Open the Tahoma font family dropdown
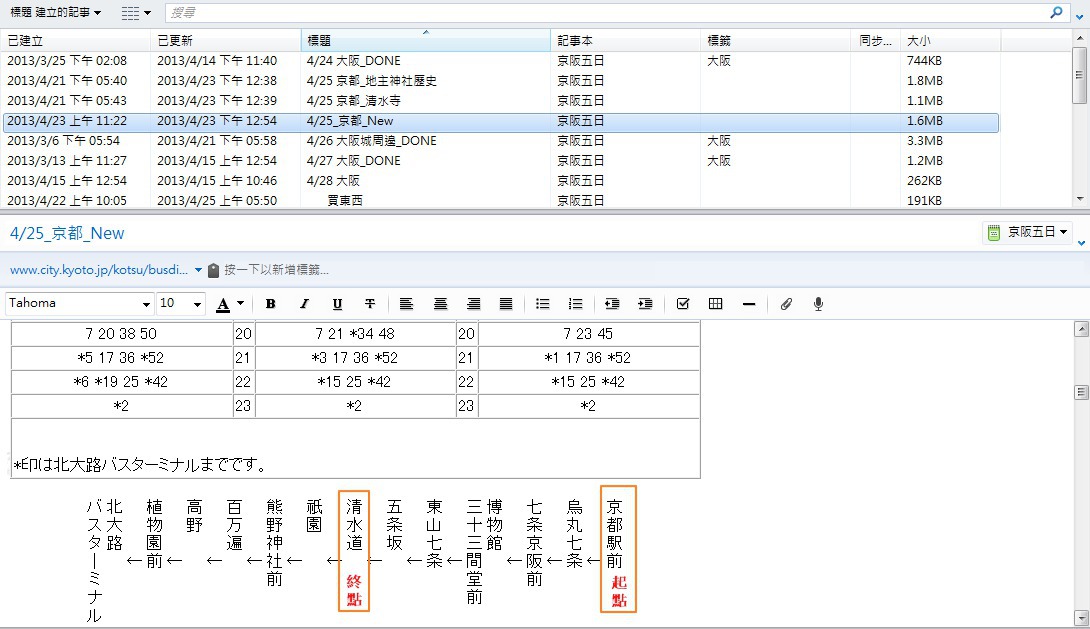The height and width of the screenshot is (629, 1090). coord(147,304)
